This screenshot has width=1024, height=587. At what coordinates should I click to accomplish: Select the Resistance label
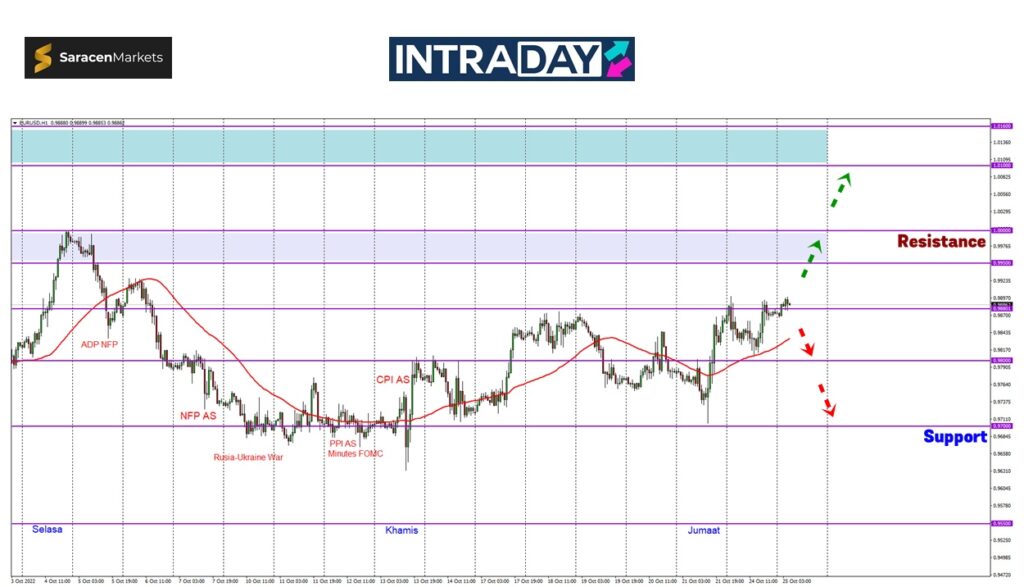940,241
